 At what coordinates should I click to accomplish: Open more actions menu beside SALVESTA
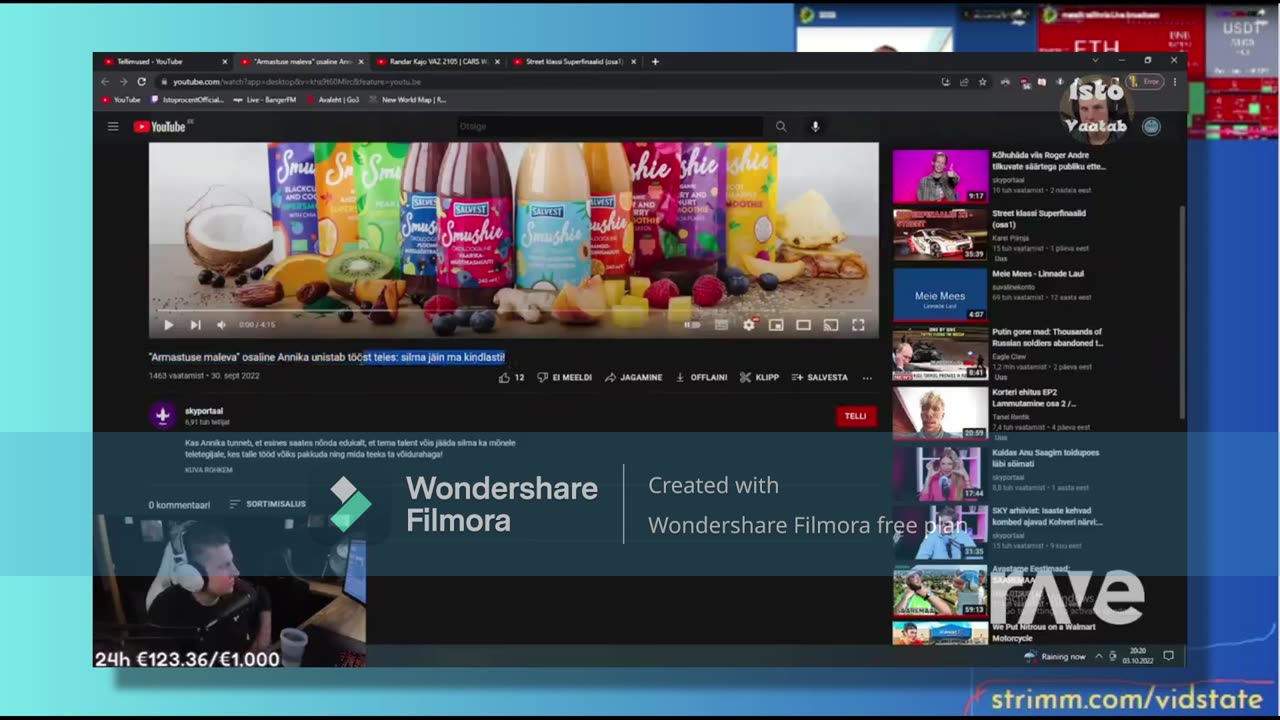click(x=867, y=378)
